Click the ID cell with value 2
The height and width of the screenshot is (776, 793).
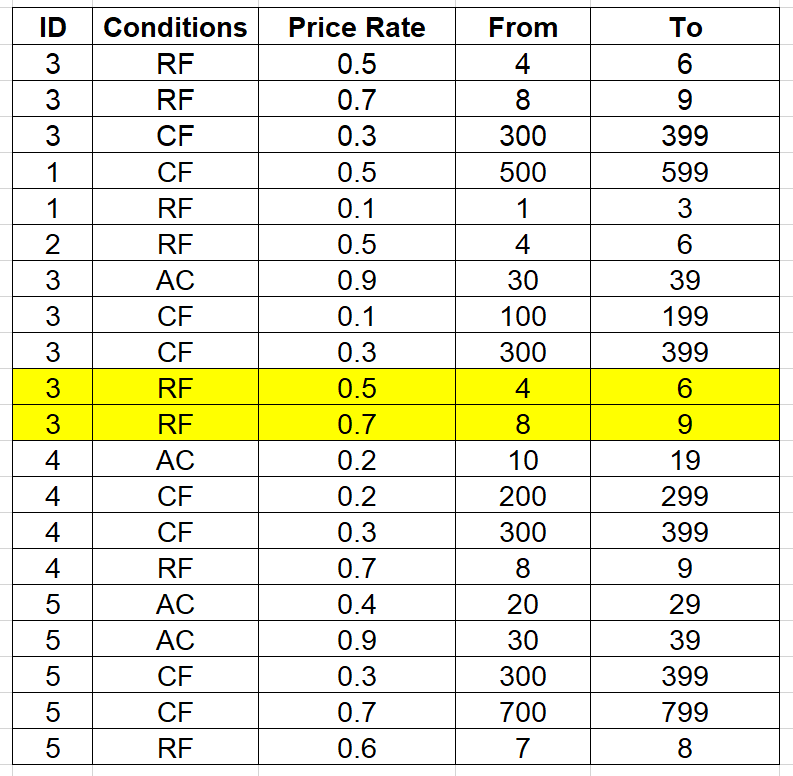click(x=52, y=244)
